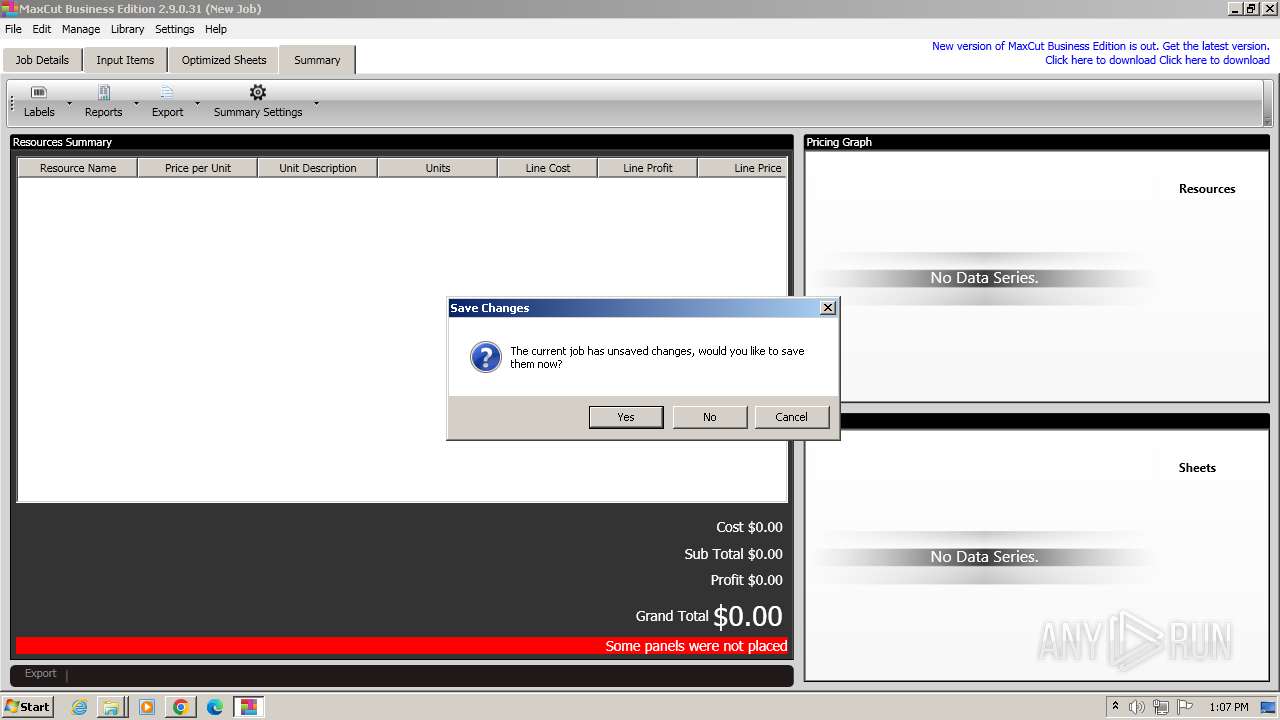Screen dimensions: 1280x720
Task: Click the Sheets legend in lower graph
Action: pyautogui.click(x=1197, y=468)
